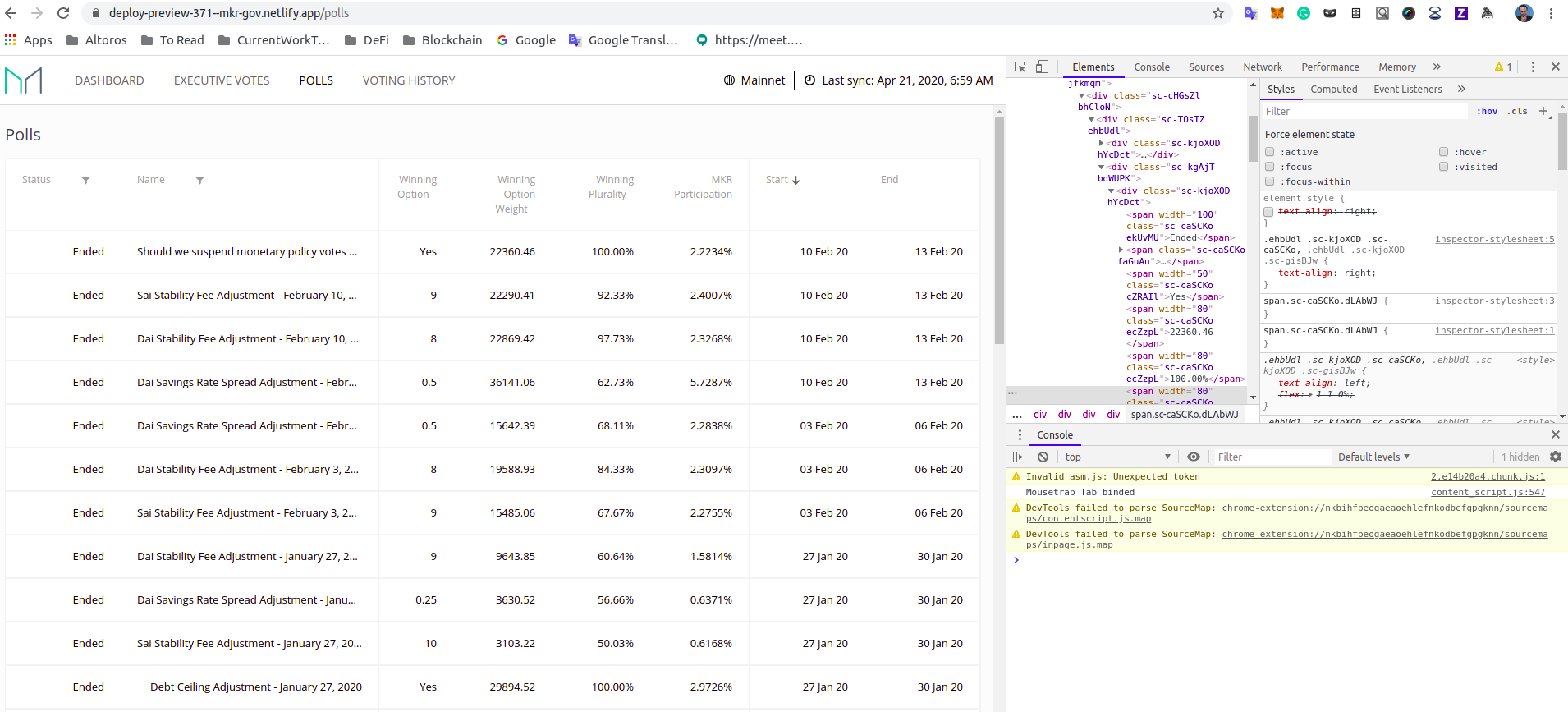Go back to the previous page
This screenshot has height=712, width=1568.
(x=11, y=13)
